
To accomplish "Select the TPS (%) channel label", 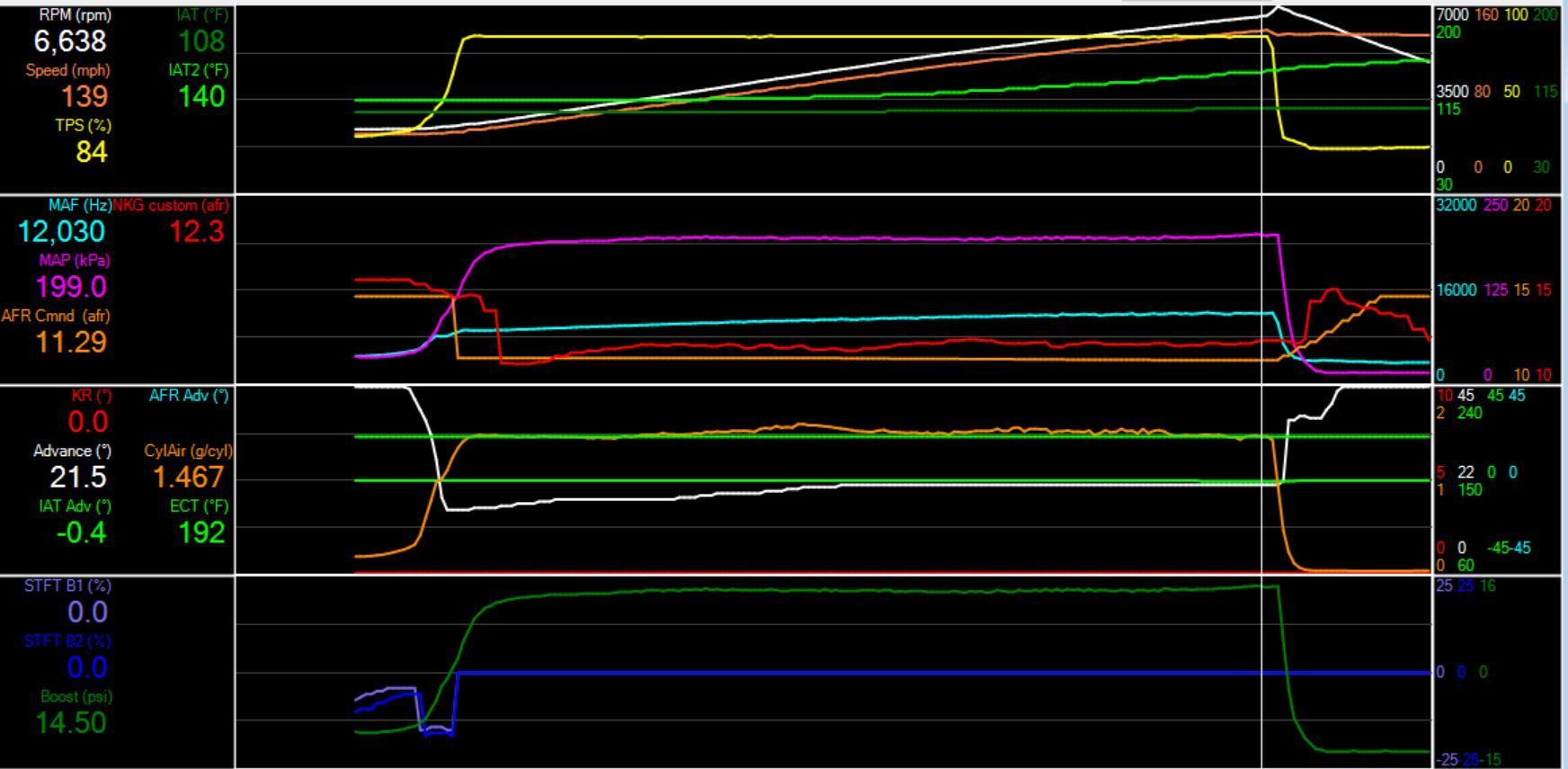I will click(x=82, y=125).
